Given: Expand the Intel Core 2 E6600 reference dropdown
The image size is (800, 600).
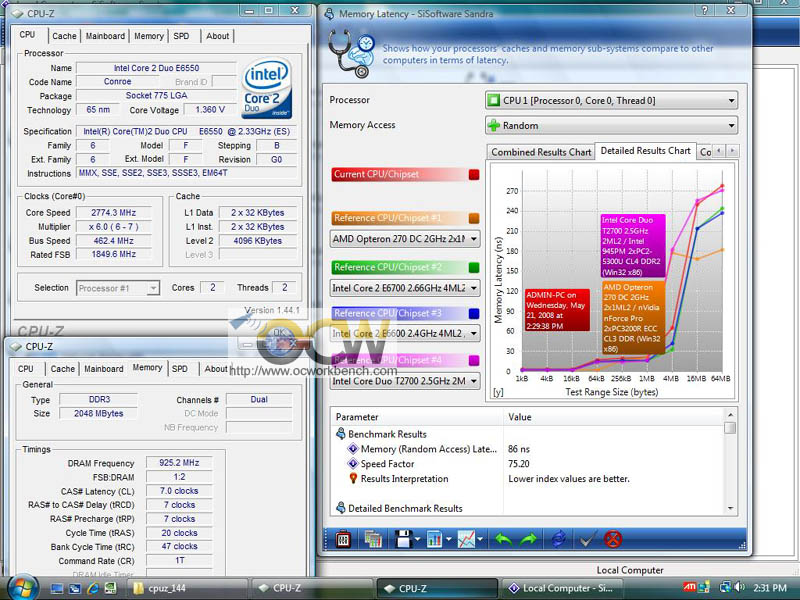Looking at the screenshot, I should [405, 334].
